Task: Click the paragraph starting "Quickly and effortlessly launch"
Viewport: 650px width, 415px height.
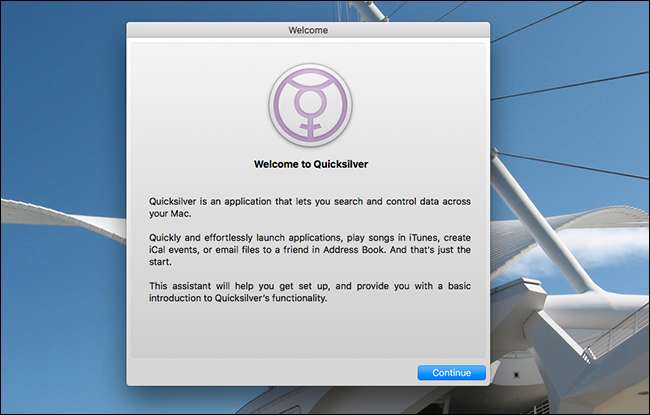Action: [310, 250]
